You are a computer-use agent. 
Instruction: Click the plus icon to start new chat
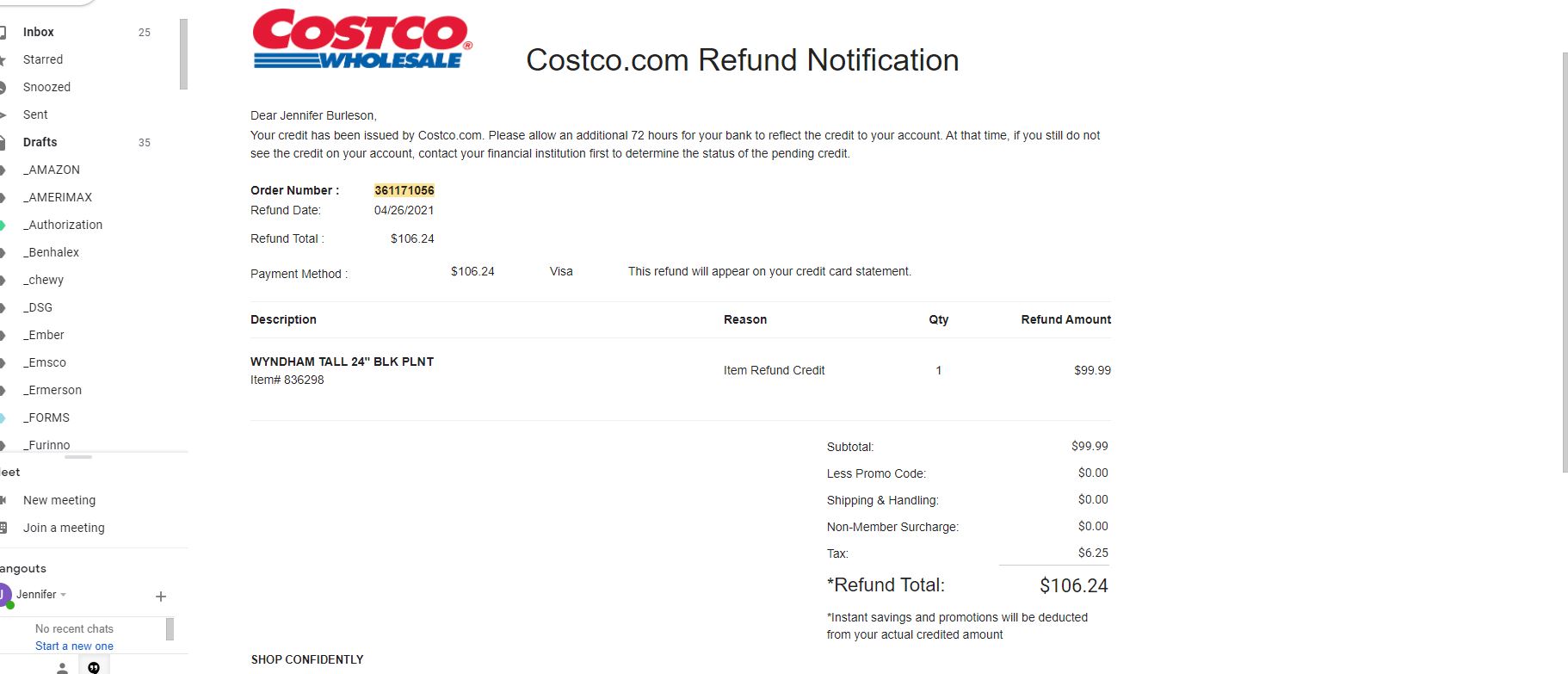[160, 596]
